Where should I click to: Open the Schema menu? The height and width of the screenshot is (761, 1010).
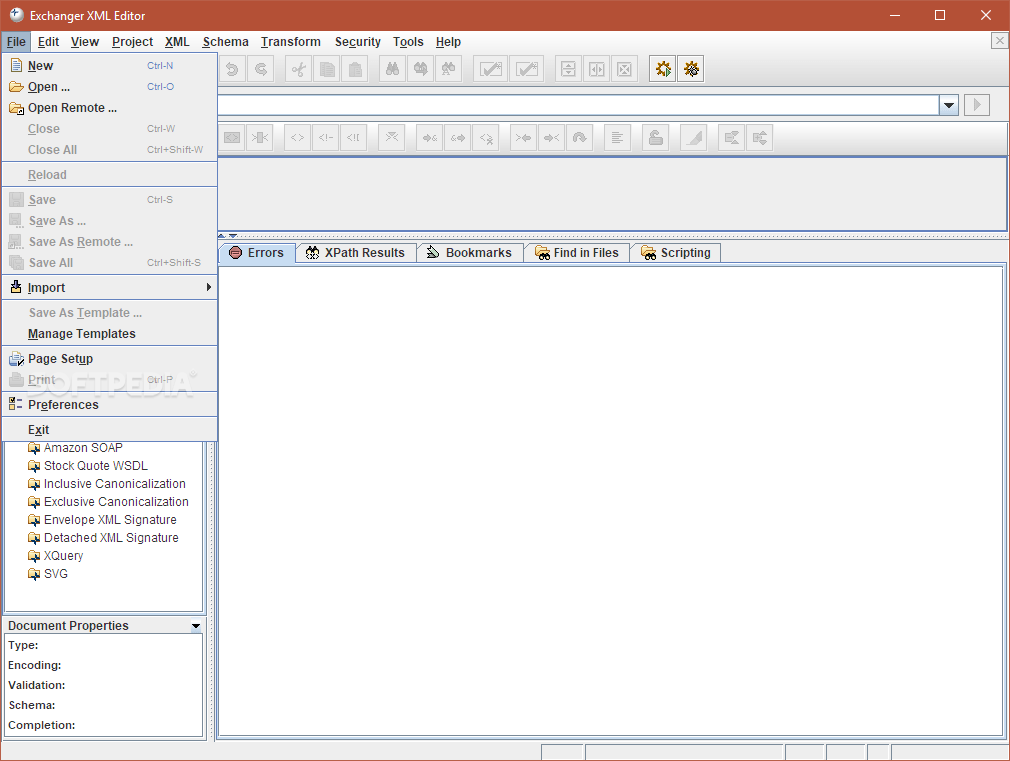coord(225,42)
